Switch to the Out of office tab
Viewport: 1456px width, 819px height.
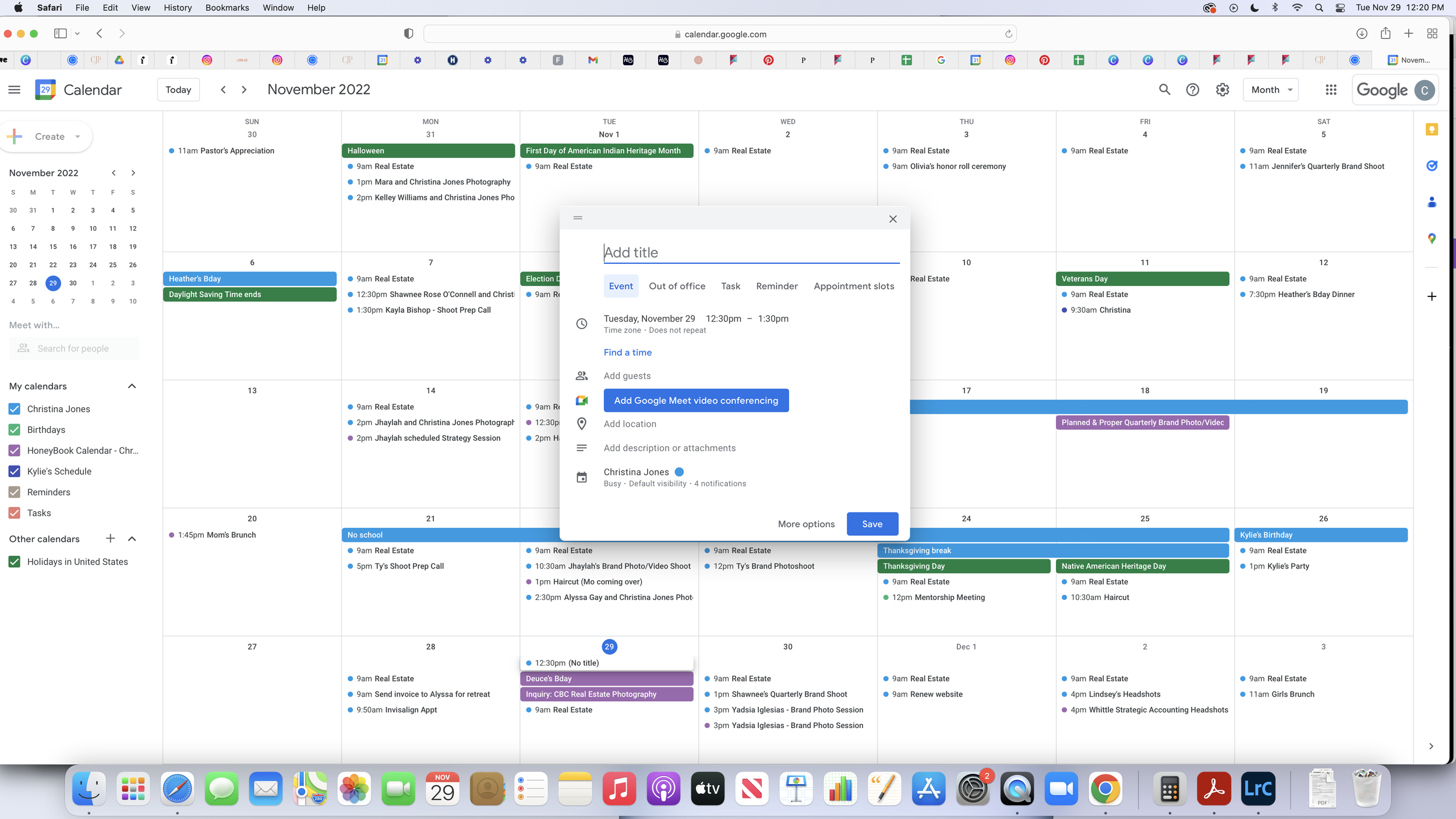pyautogui.click(x=677, y=286)
